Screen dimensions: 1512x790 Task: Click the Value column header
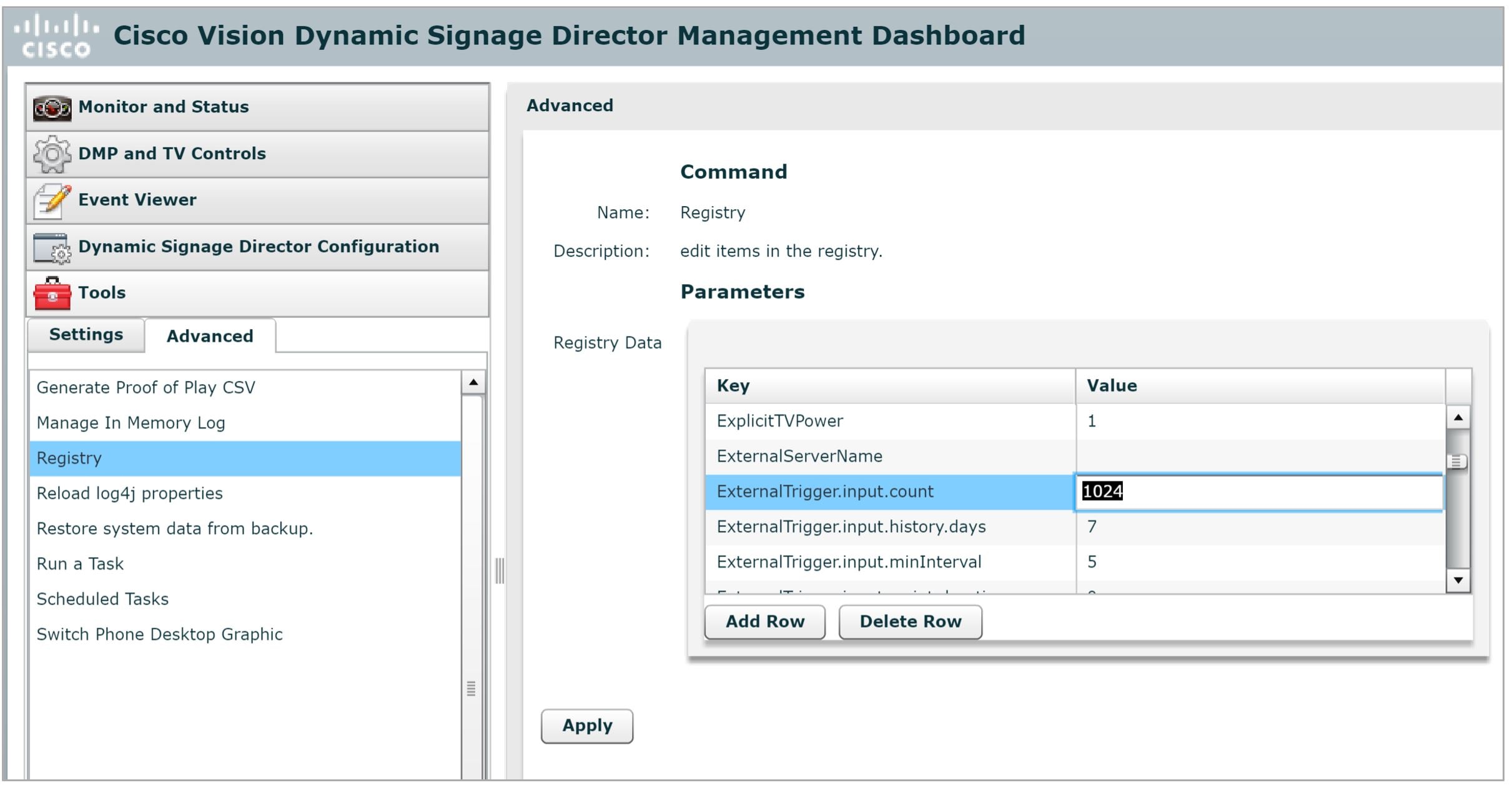click(1260, 386)
